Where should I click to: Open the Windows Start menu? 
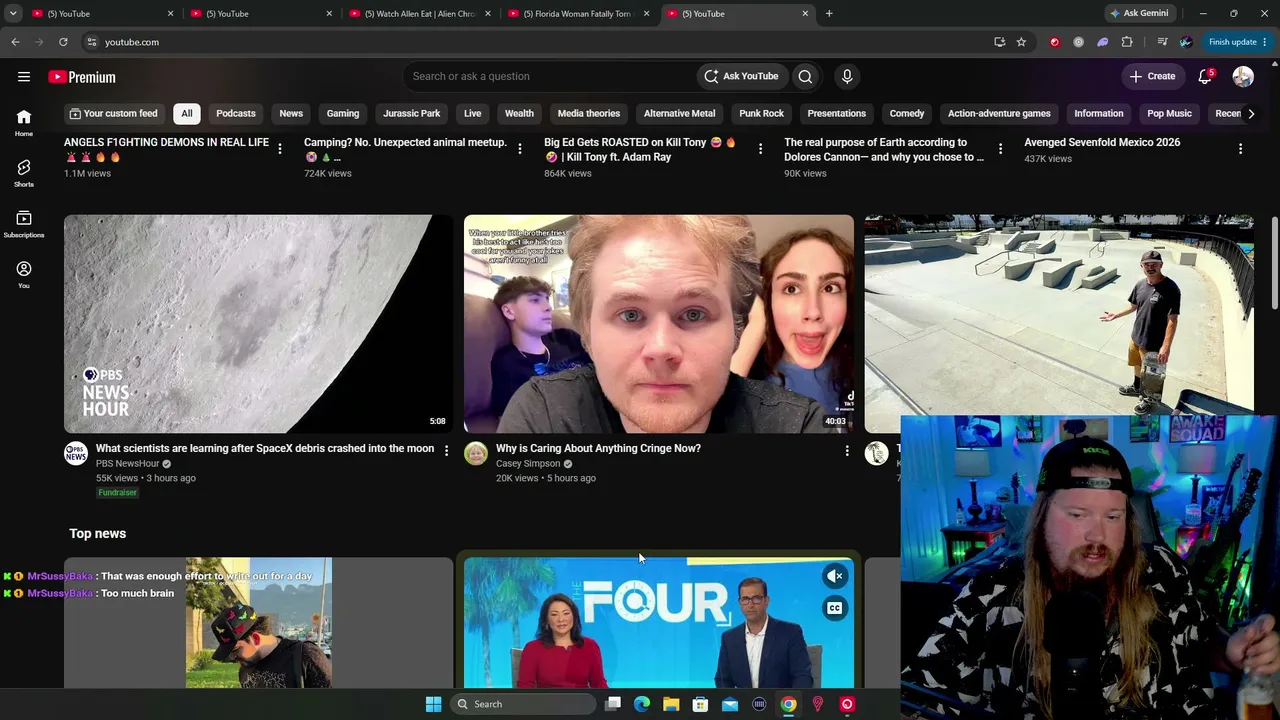click(x=433, y=704)
